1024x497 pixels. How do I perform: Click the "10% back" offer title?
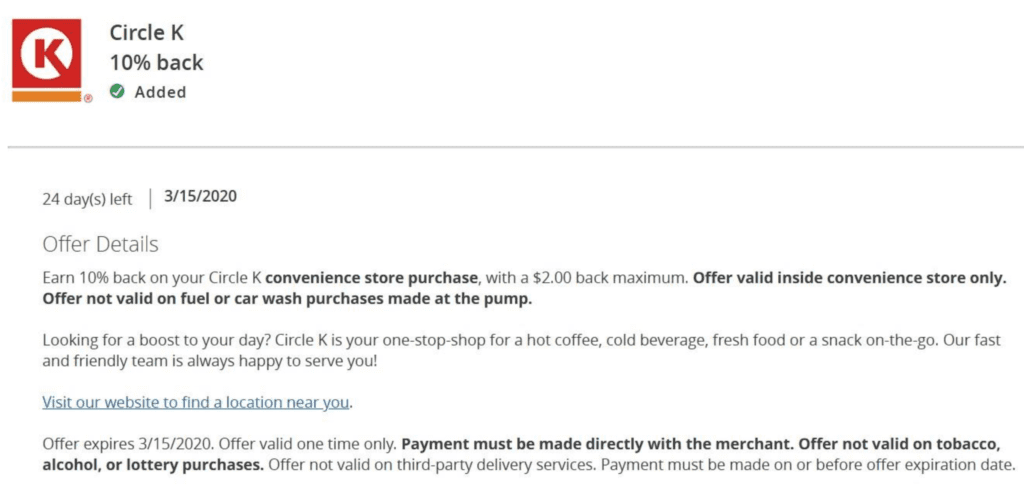[x=156, y=62]
